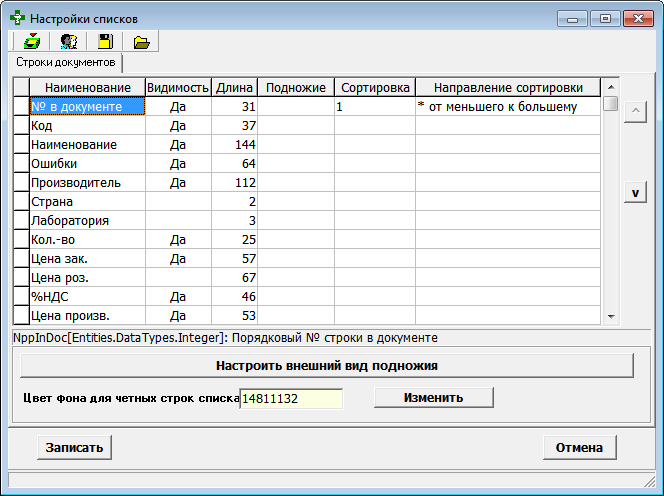Move row down with the v button
The image size is (664, 496).
[x=633, y=192]
